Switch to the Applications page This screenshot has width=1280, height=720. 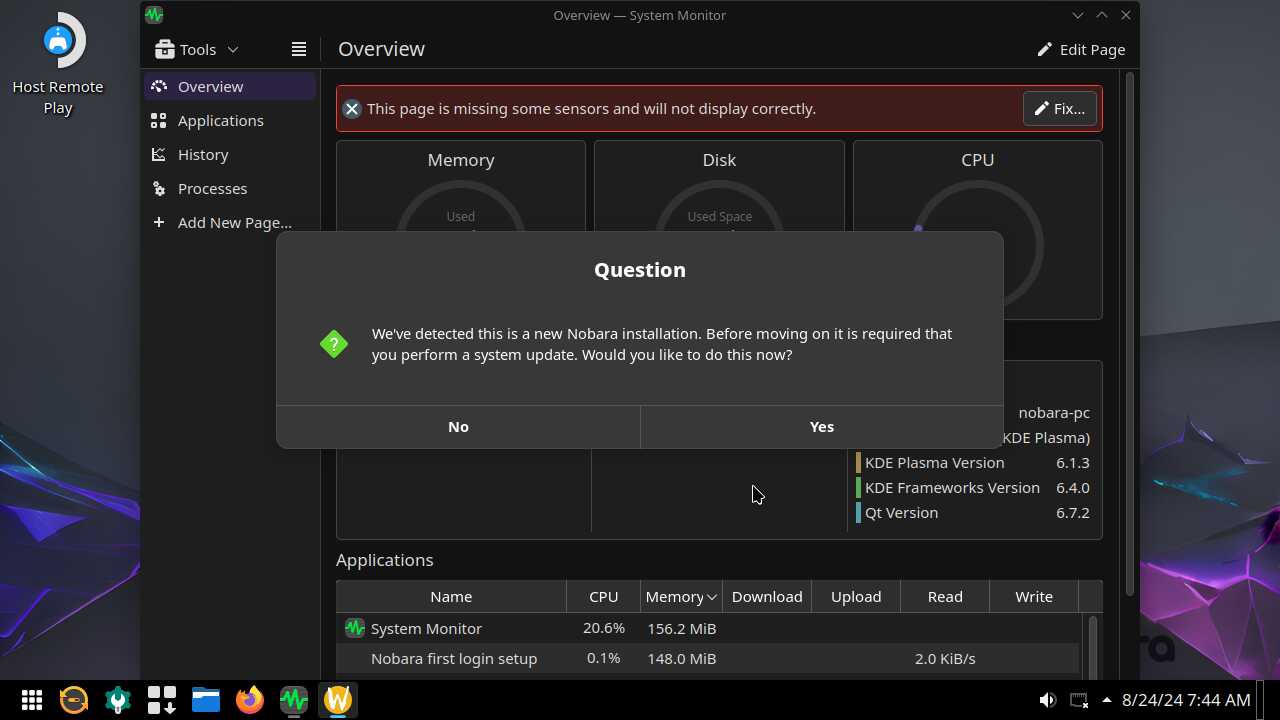click(230, 121)
